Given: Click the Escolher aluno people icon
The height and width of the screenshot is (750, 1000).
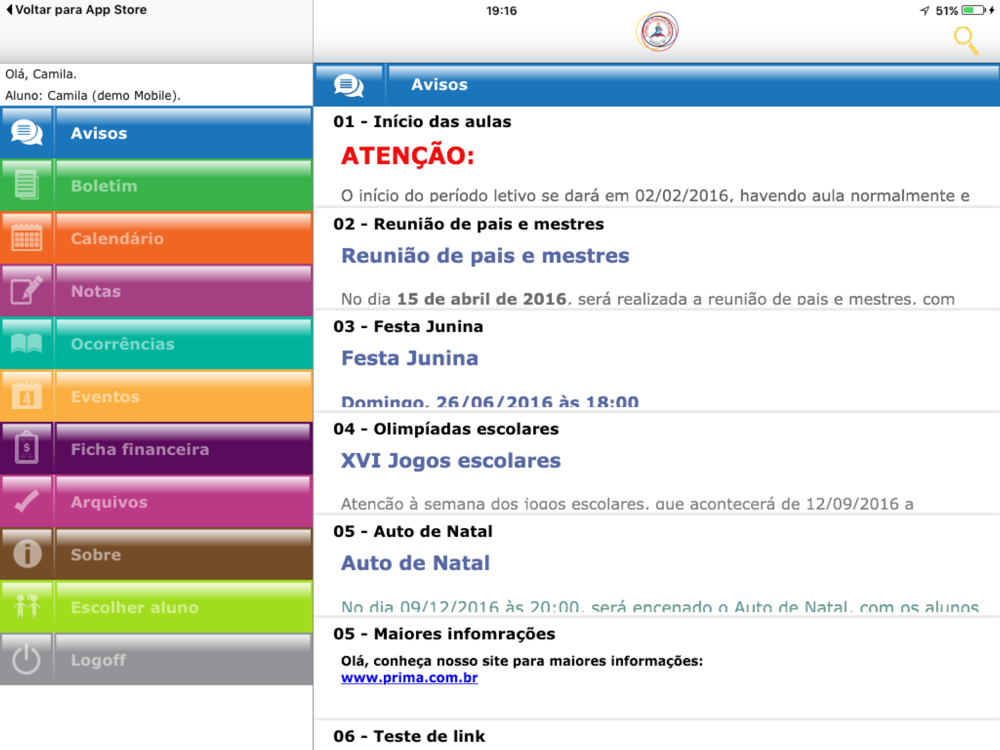Looking at the screenshot, I should pos(27,607).
